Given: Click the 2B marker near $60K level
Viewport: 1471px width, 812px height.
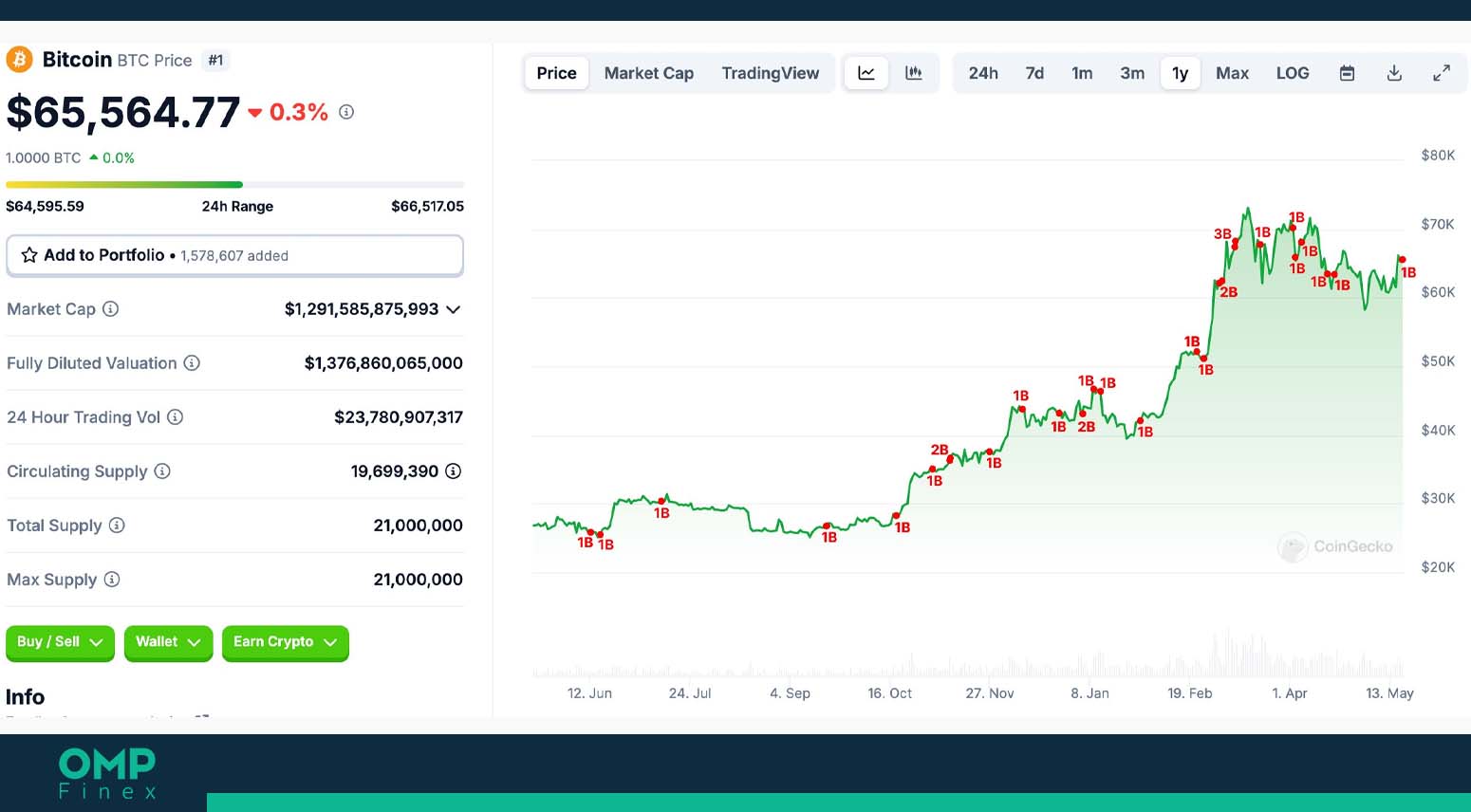Looking at the screenshot, I should pos(1228,292).
